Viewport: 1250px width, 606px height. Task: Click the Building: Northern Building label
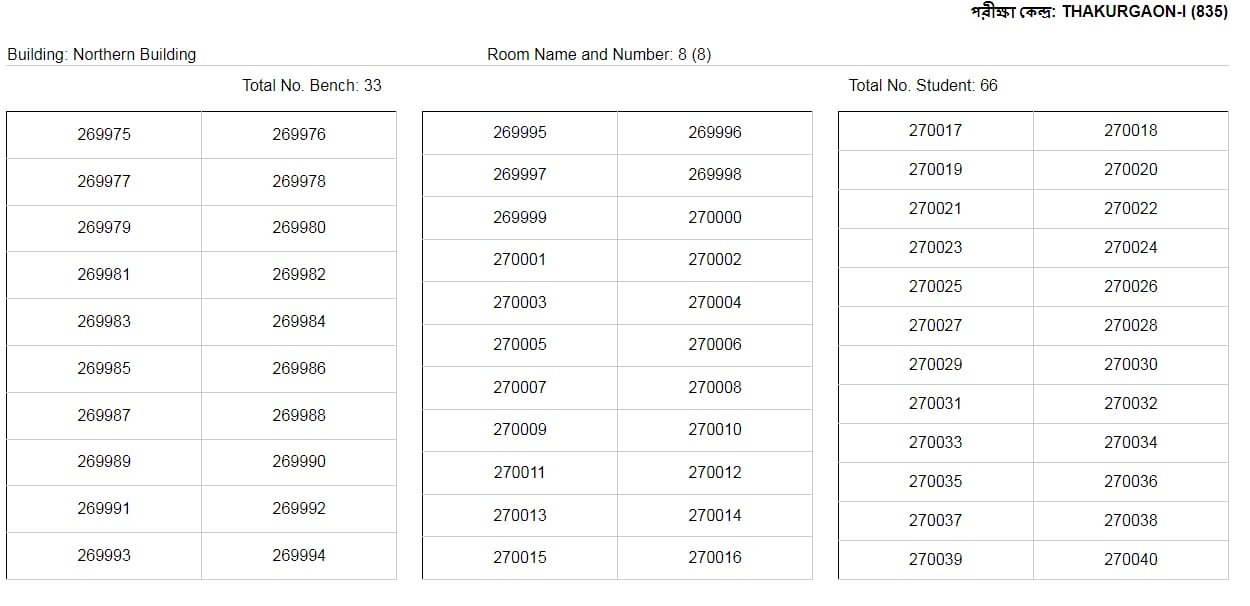click(102, 55)
